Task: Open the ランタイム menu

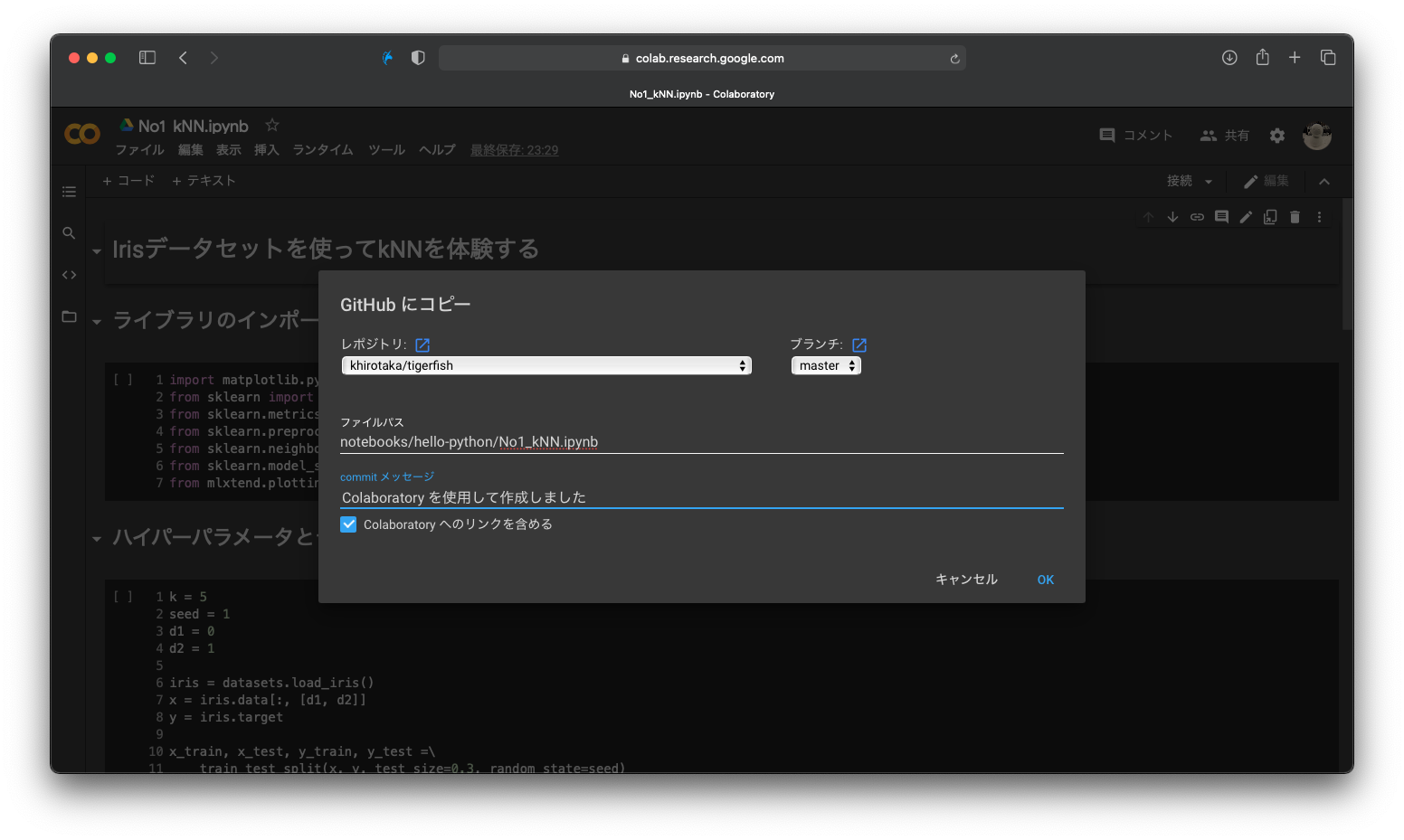Action: [322, 150]
